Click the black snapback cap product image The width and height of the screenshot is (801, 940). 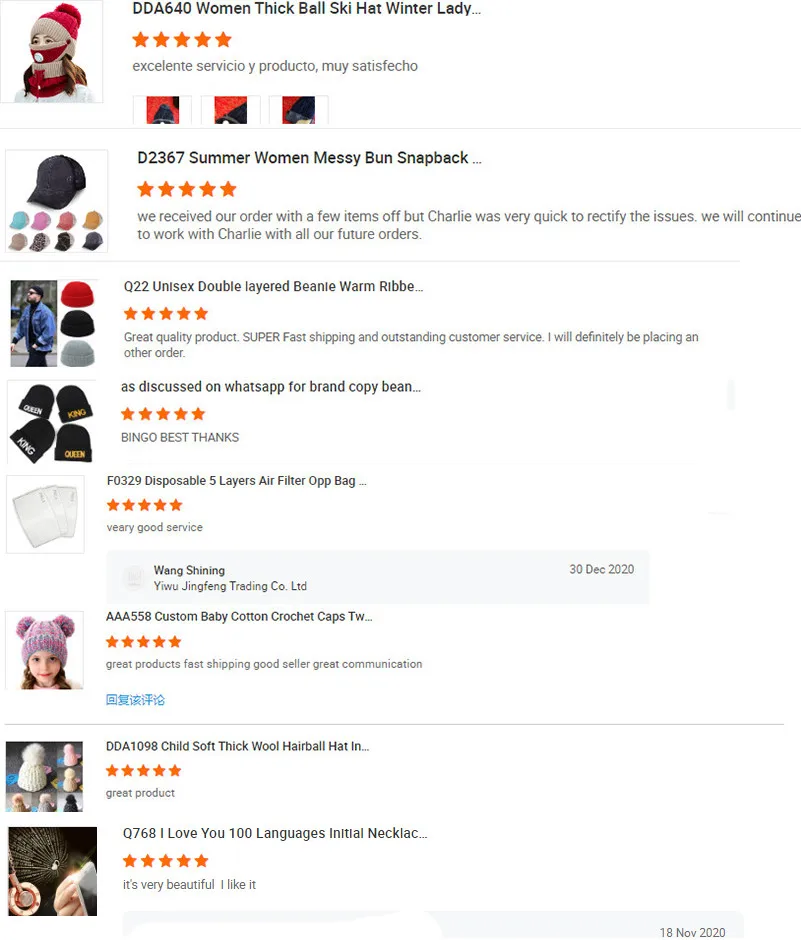[56, 201]
